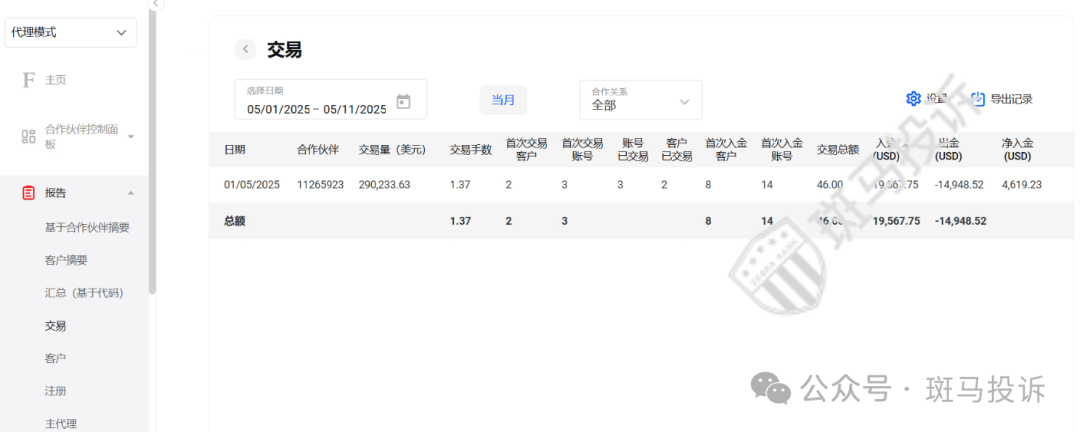Image resolution: width=1080 pixels, height=432 pixels.
Task: Click the bold 19,567.75 total
Action: 896,221
